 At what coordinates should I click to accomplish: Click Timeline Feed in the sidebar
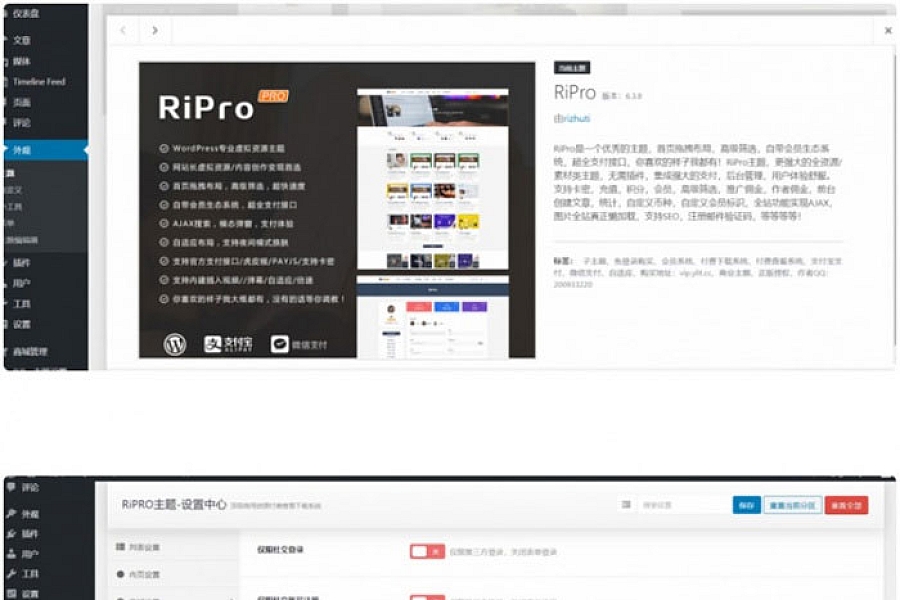click(x=38, y=82)
